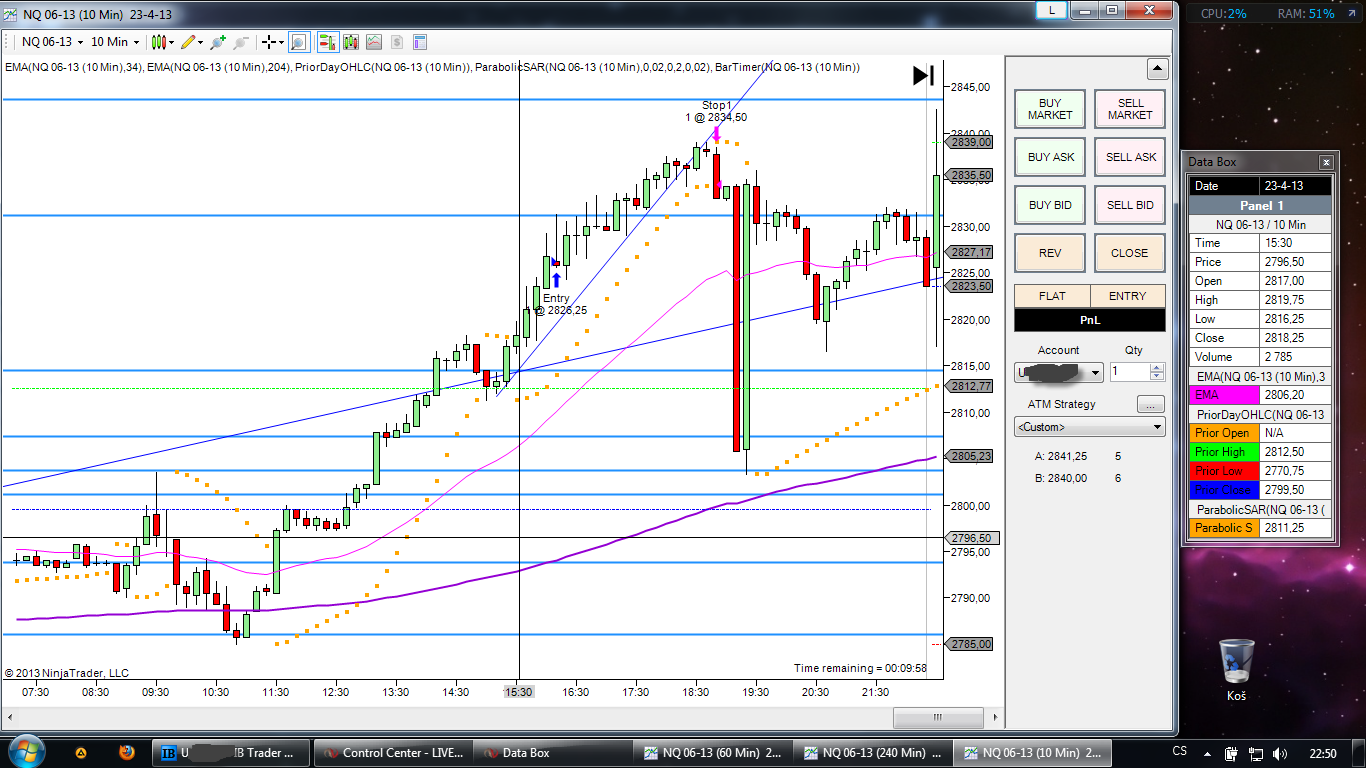The height and width of the screenshot is (768, 1366).
Task: Click the L link button in title bar
Action: pyautogui.click(x=1051, y=10)
